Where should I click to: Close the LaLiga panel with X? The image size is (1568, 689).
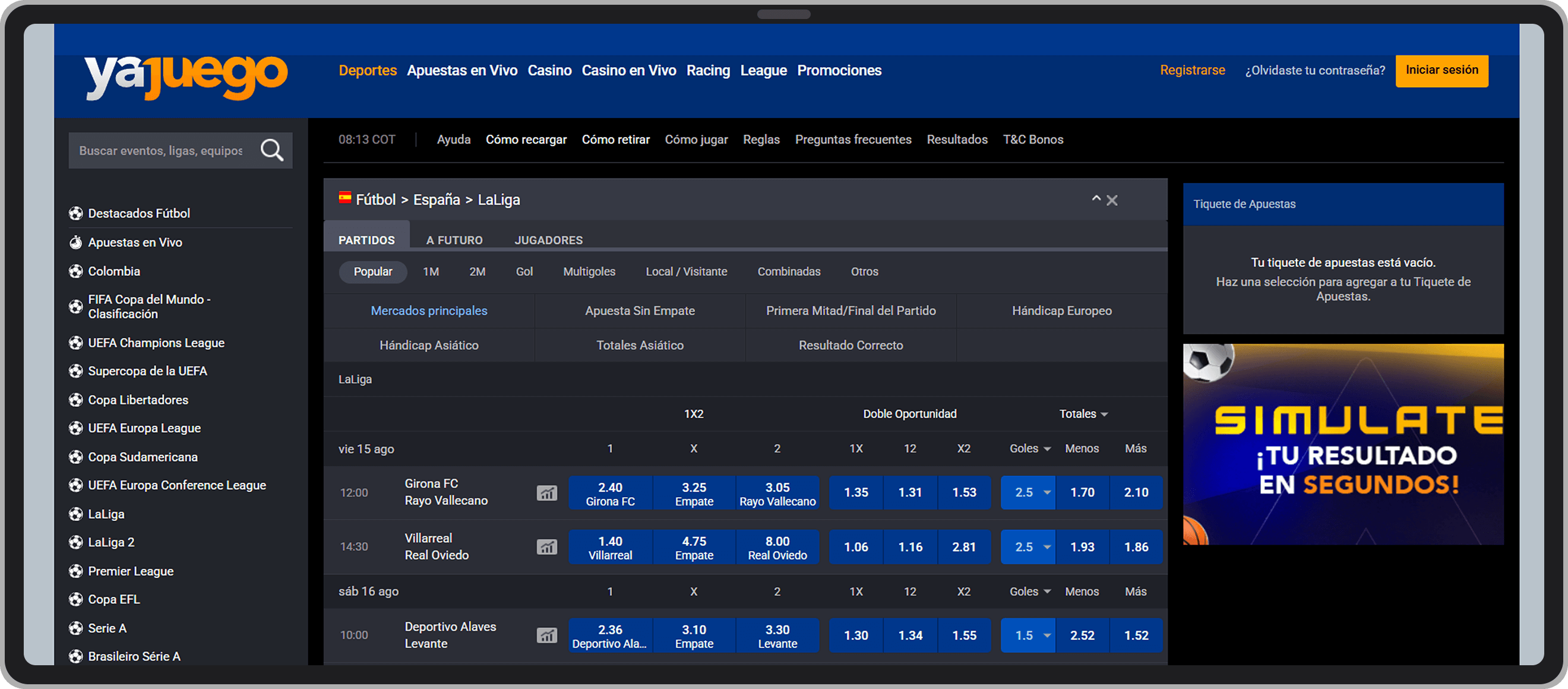[1112, 200]
